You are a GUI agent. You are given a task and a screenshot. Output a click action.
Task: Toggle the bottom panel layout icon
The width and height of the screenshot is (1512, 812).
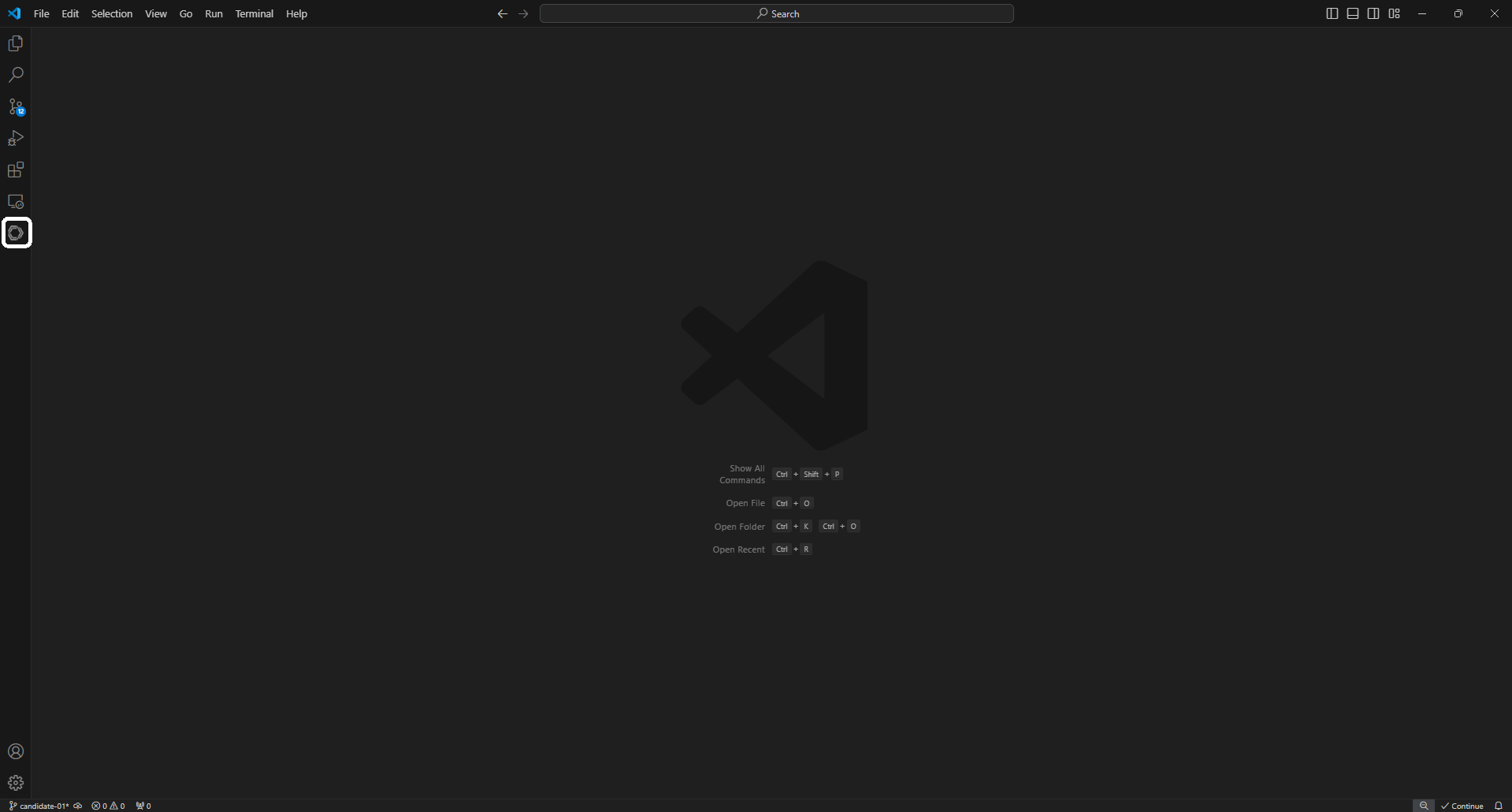(1353, 13)
